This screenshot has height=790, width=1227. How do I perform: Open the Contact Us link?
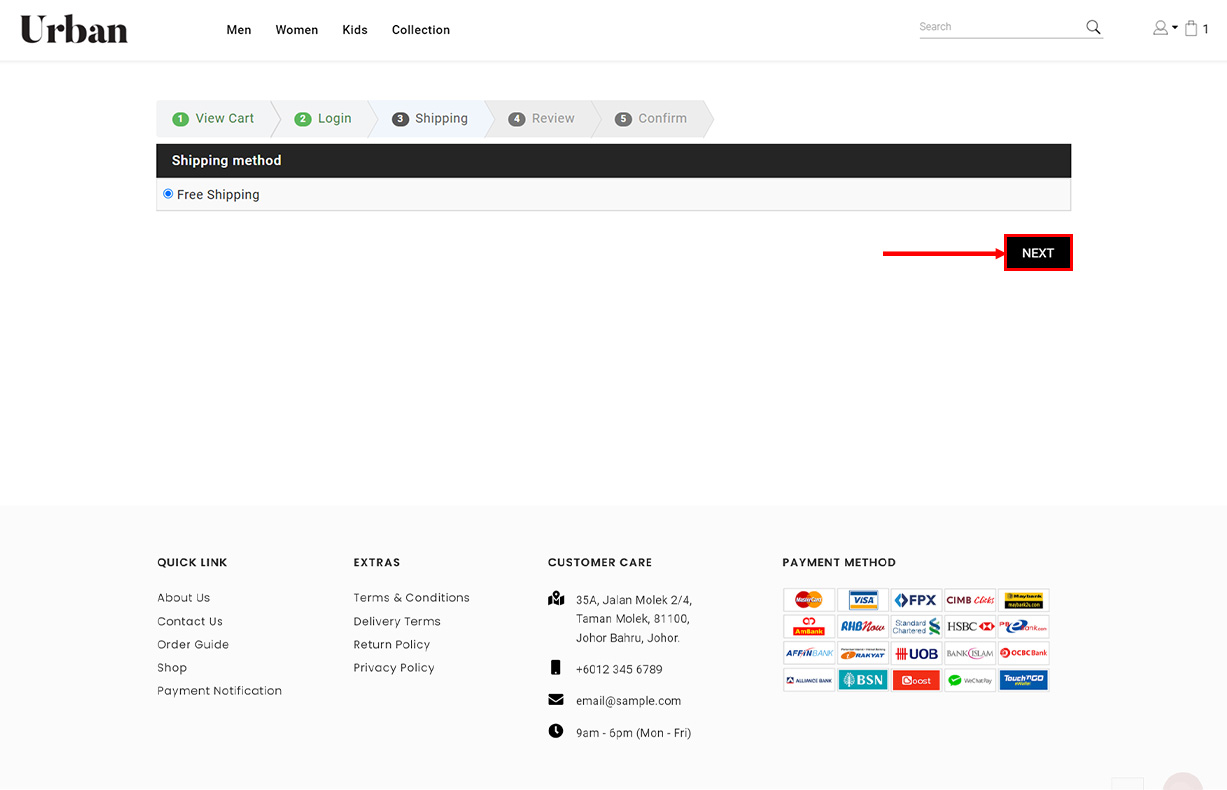click(x=190, y=621)
